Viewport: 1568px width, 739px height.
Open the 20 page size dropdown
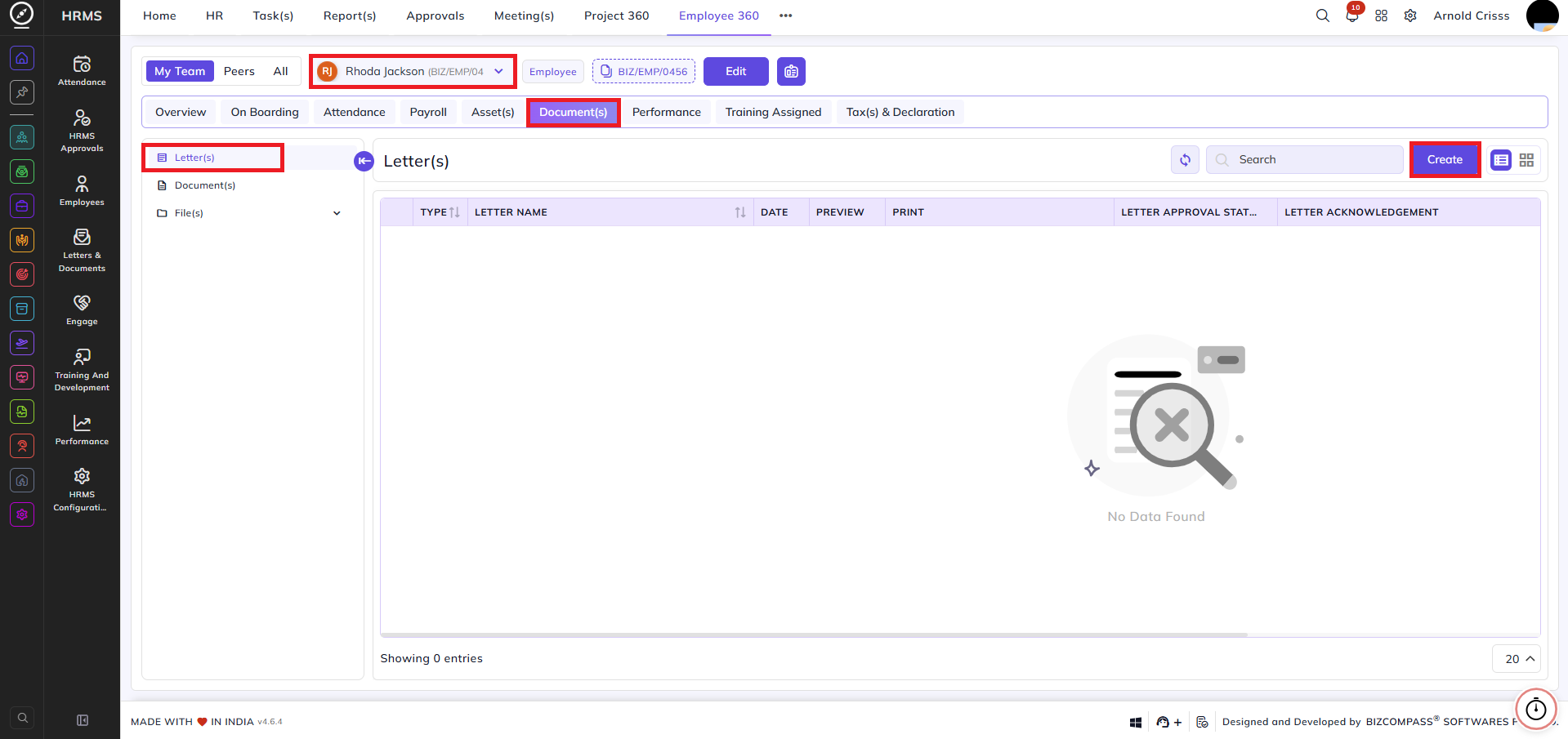click(x=1517, y=659)
